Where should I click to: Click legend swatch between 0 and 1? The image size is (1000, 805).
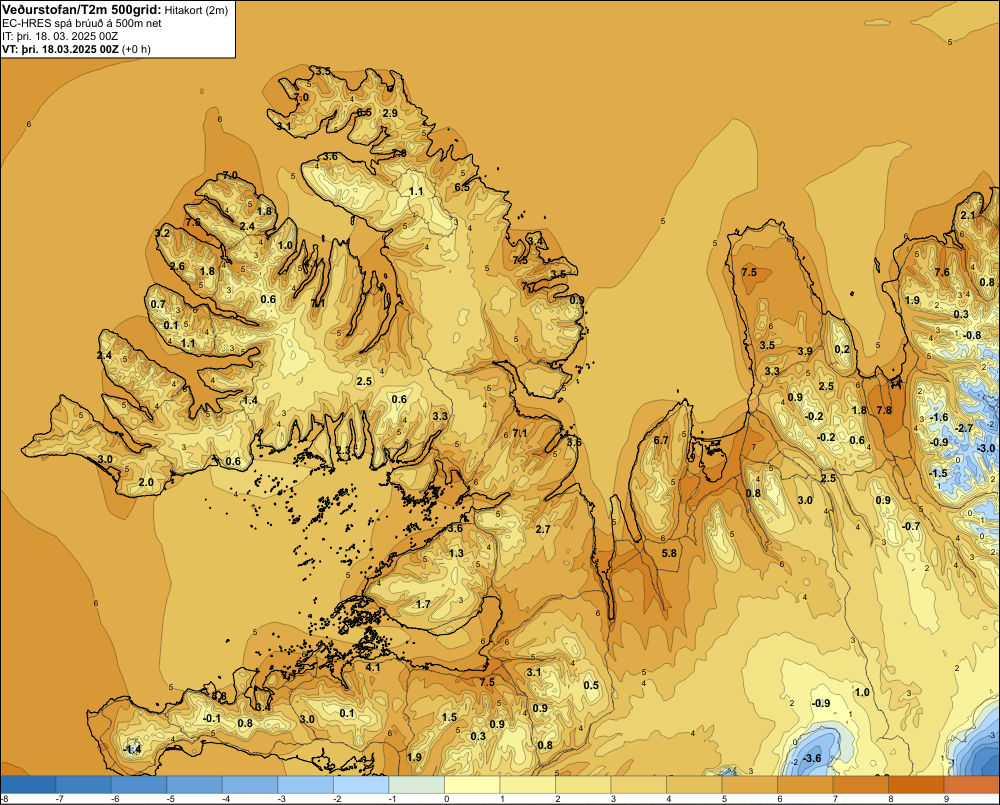coord(472,785)
